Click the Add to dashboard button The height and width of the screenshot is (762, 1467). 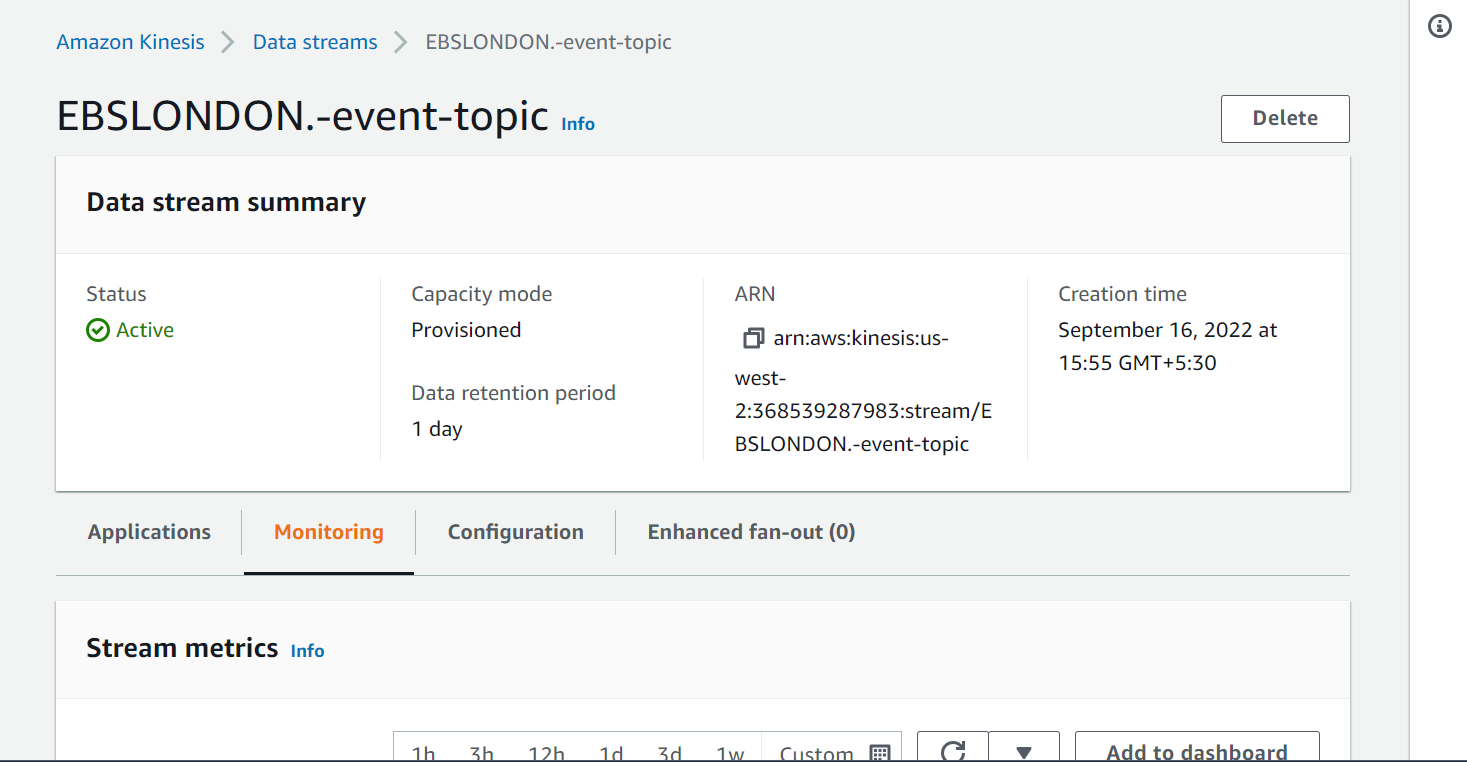1197,751
